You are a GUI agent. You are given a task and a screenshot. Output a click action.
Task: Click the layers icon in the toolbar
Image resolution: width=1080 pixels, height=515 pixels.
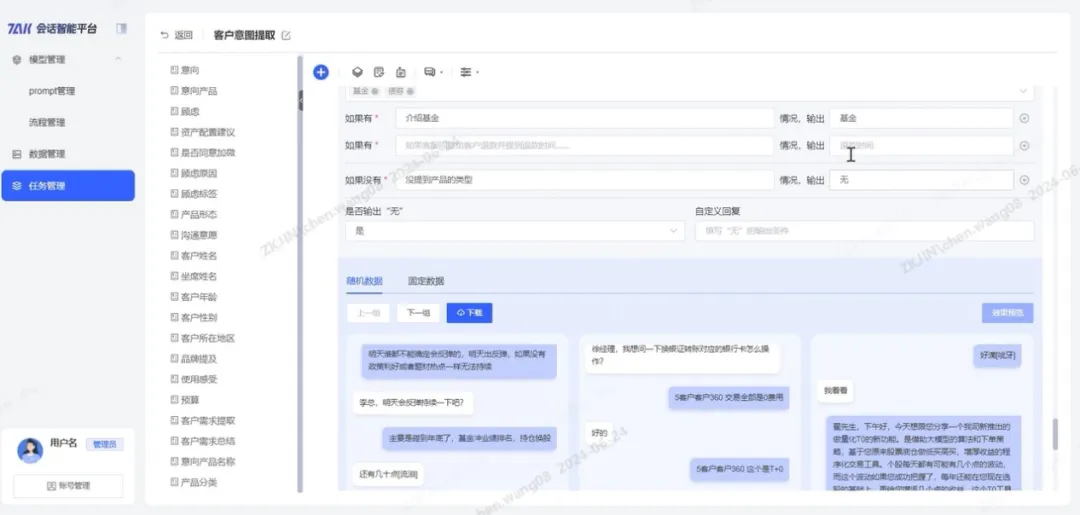click(x=357, y=72)
